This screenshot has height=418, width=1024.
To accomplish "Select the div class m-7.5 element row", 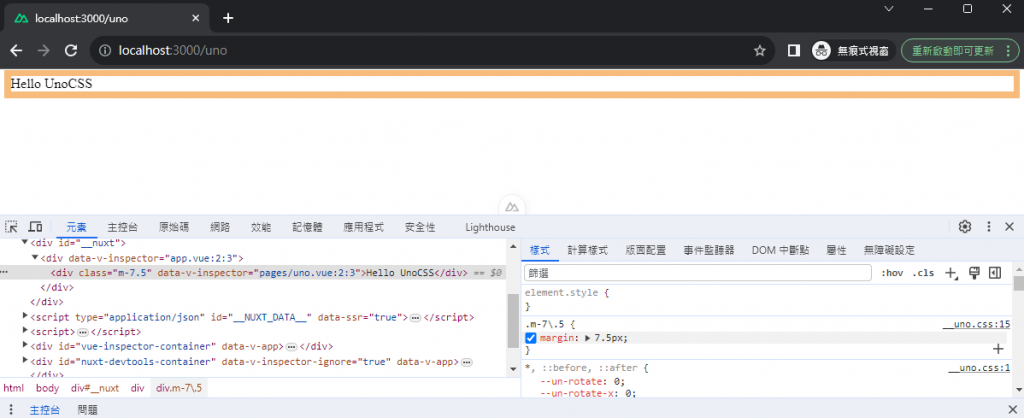I will (x=253, y=273).
